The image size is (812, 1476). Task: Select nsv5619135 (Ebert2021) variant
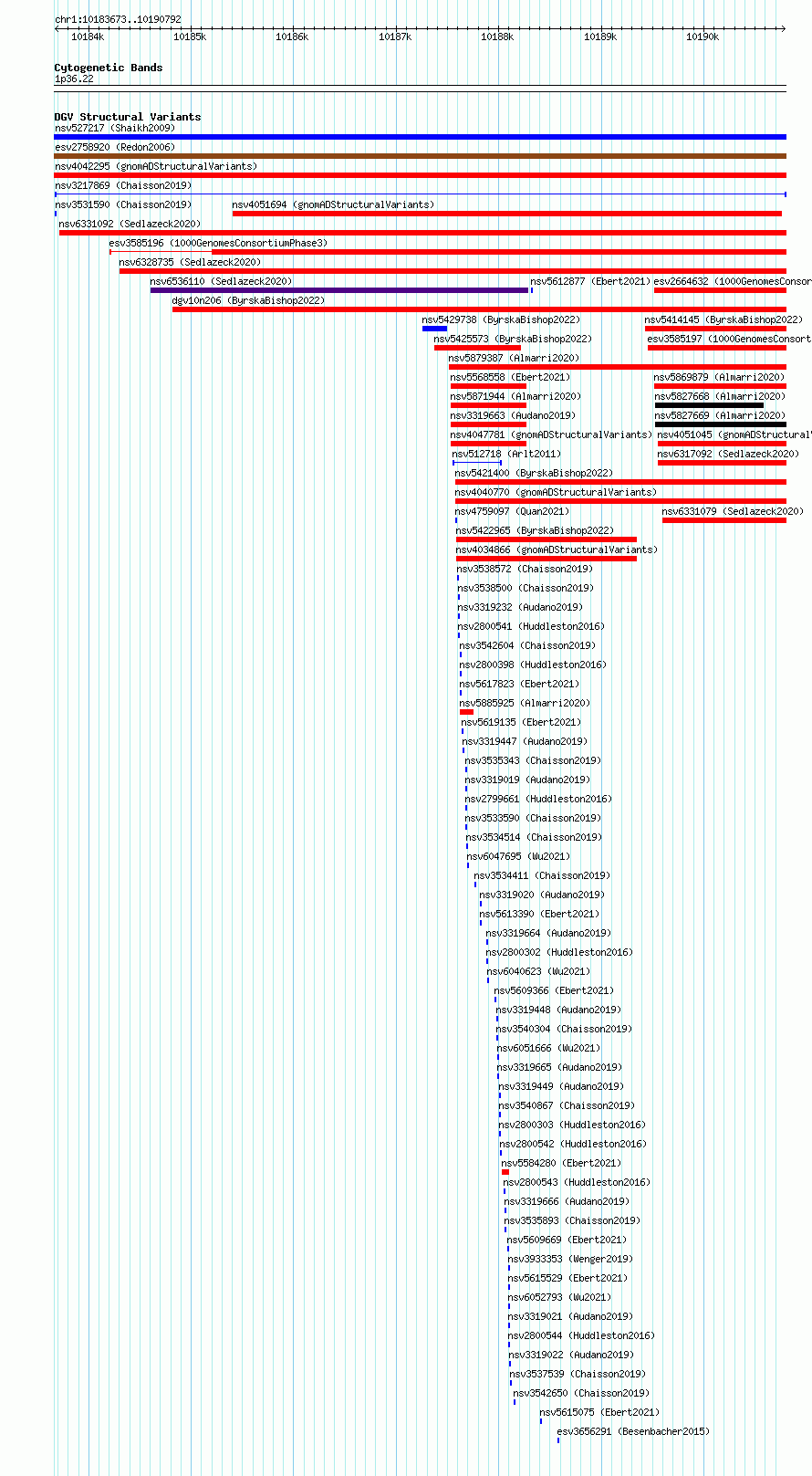pyautogui.click(x=521, y=722)
